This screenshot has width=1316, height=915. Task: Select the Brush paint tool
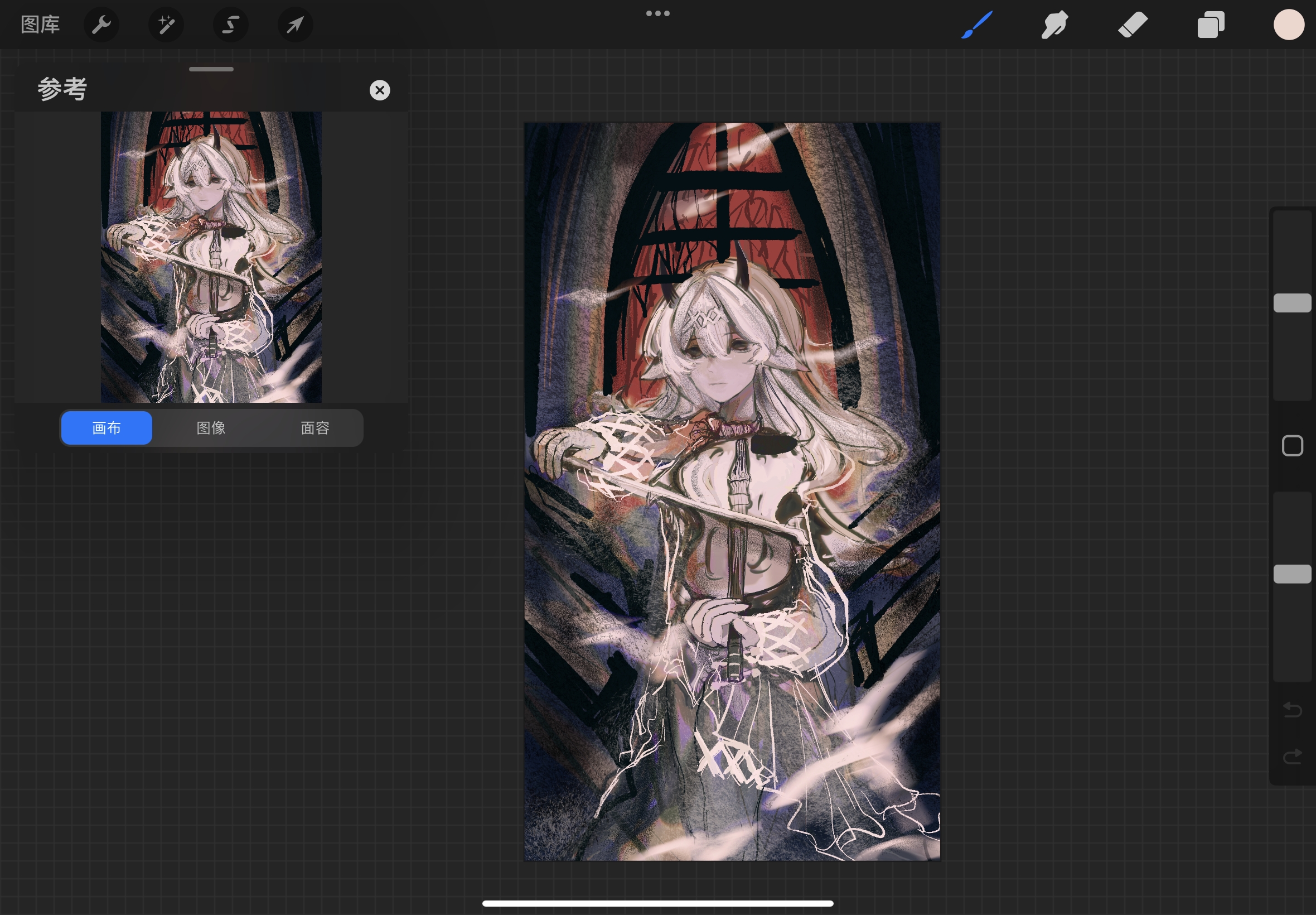click(x=977, y=25)
